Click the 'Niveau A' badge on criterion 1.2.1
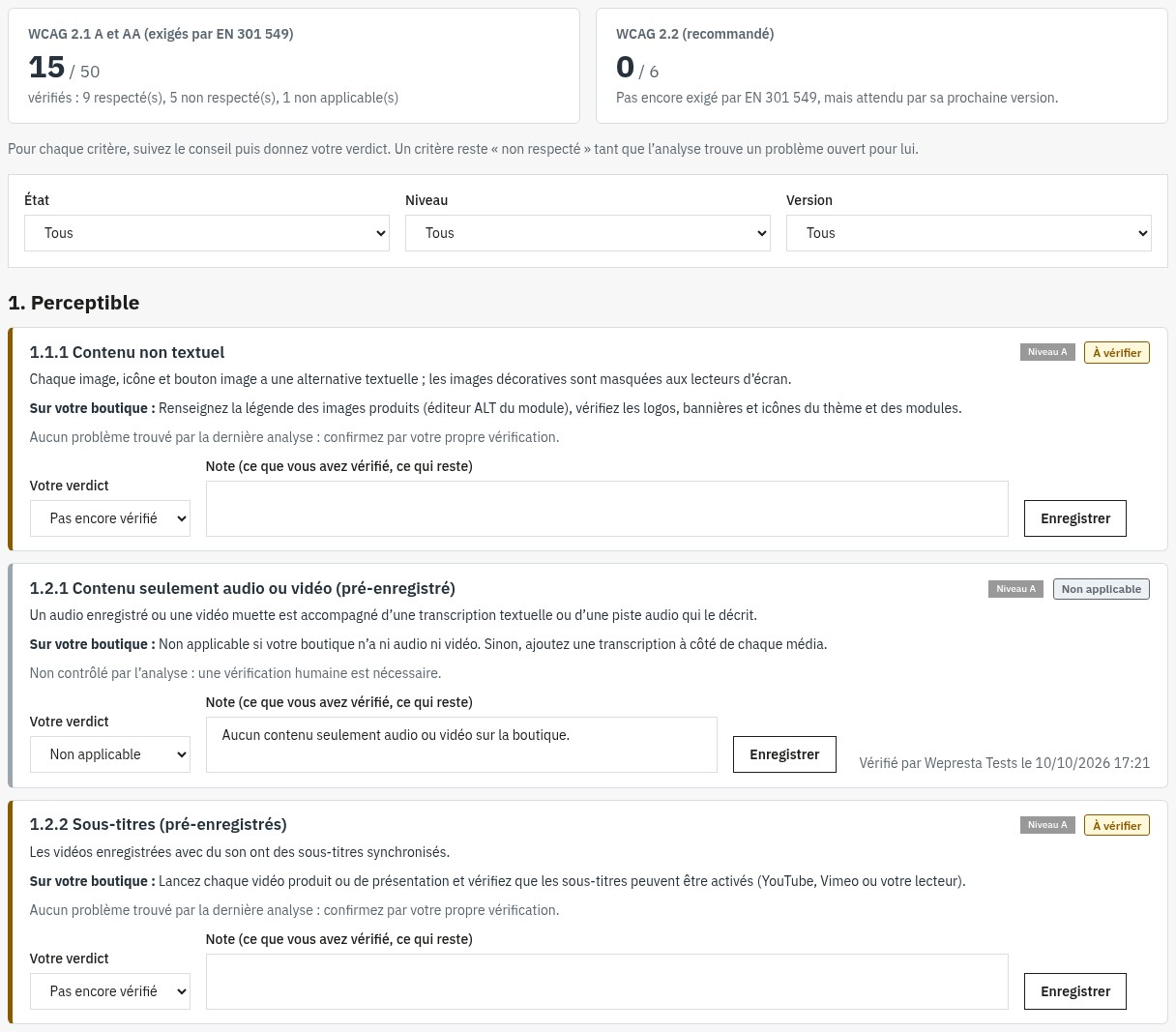This screenshot has height=1032, width=1176. (x=1015, y=589)
